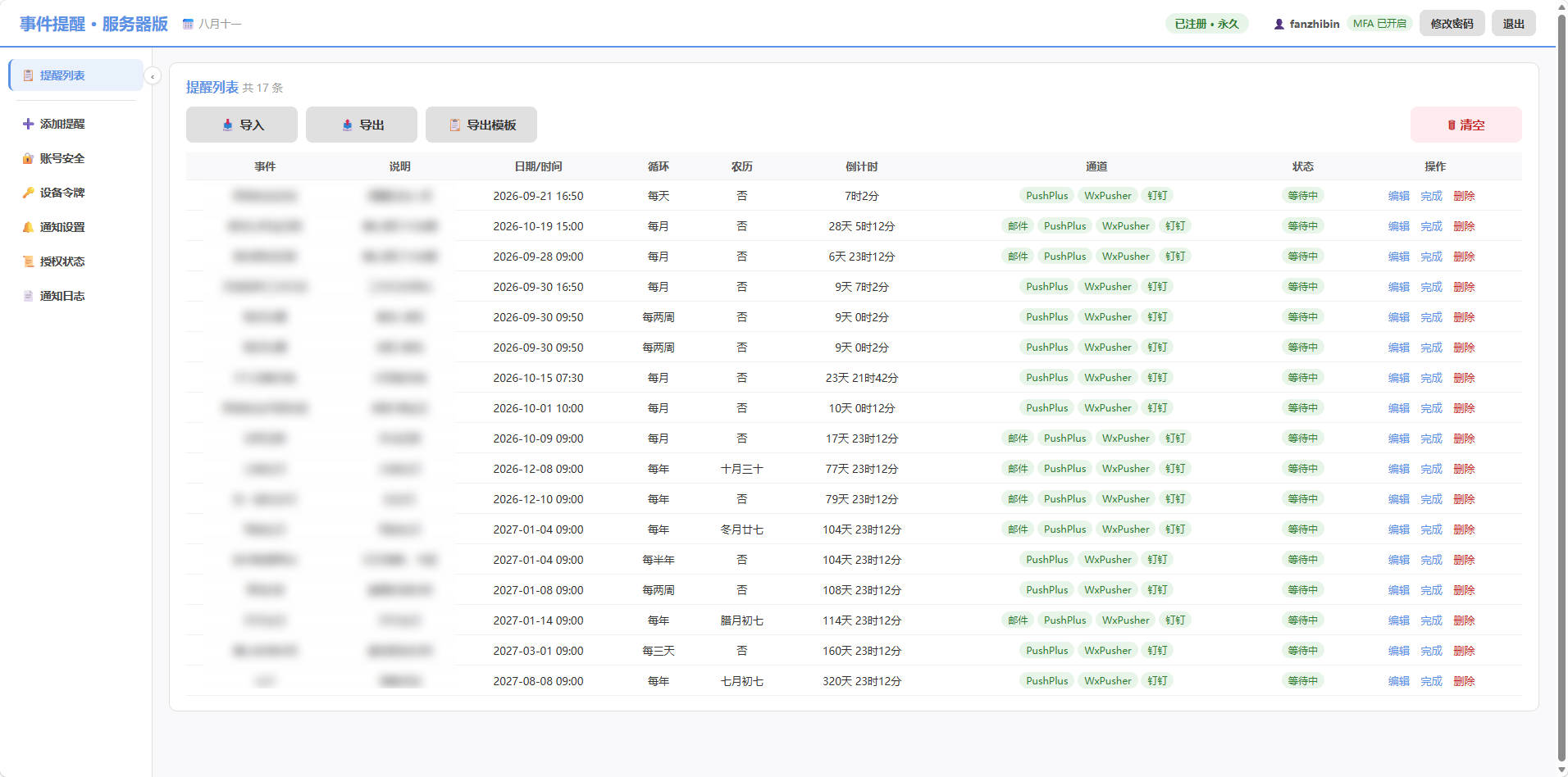Click 删除 for the 2026-09-28 09:00 row
The image size is (1568, 777).
(1464, 257)
